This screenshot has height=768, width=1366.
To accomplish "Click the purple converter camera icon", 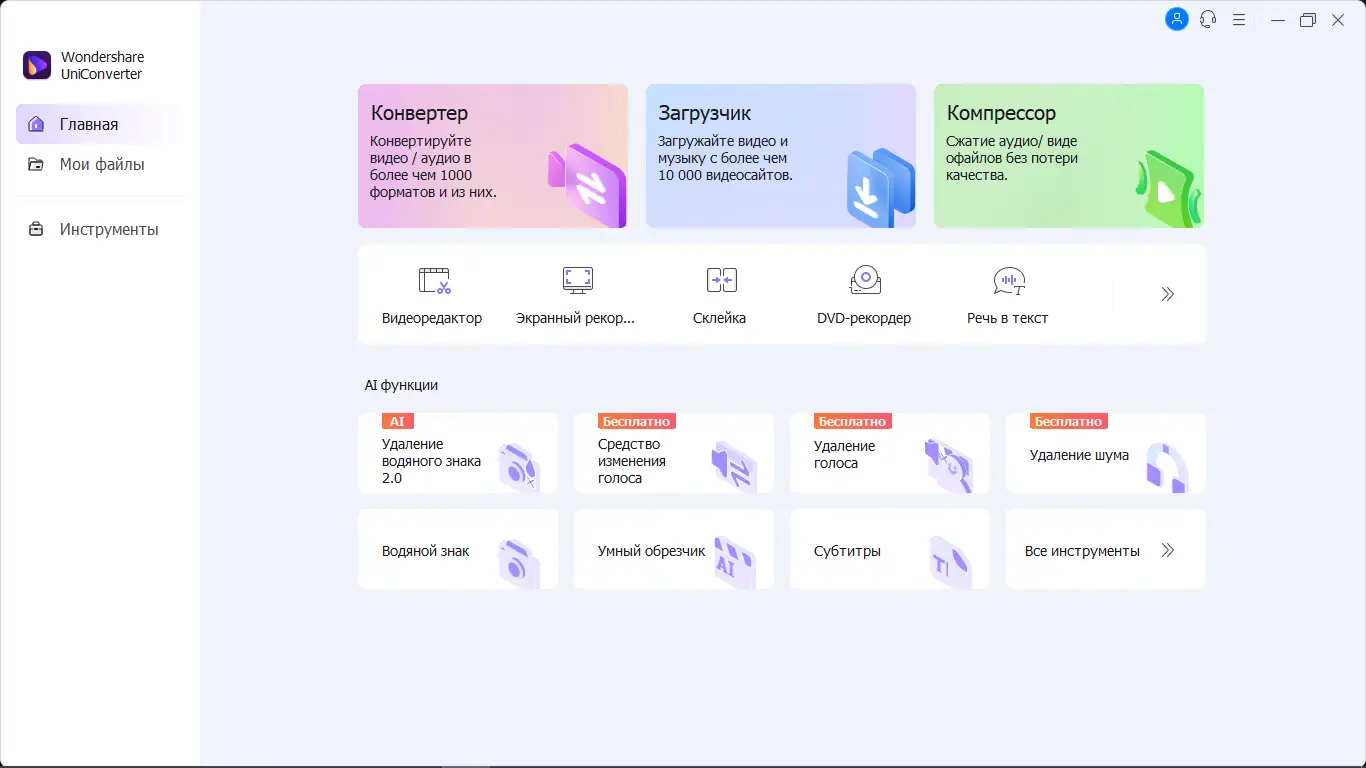I will point(588,186).
